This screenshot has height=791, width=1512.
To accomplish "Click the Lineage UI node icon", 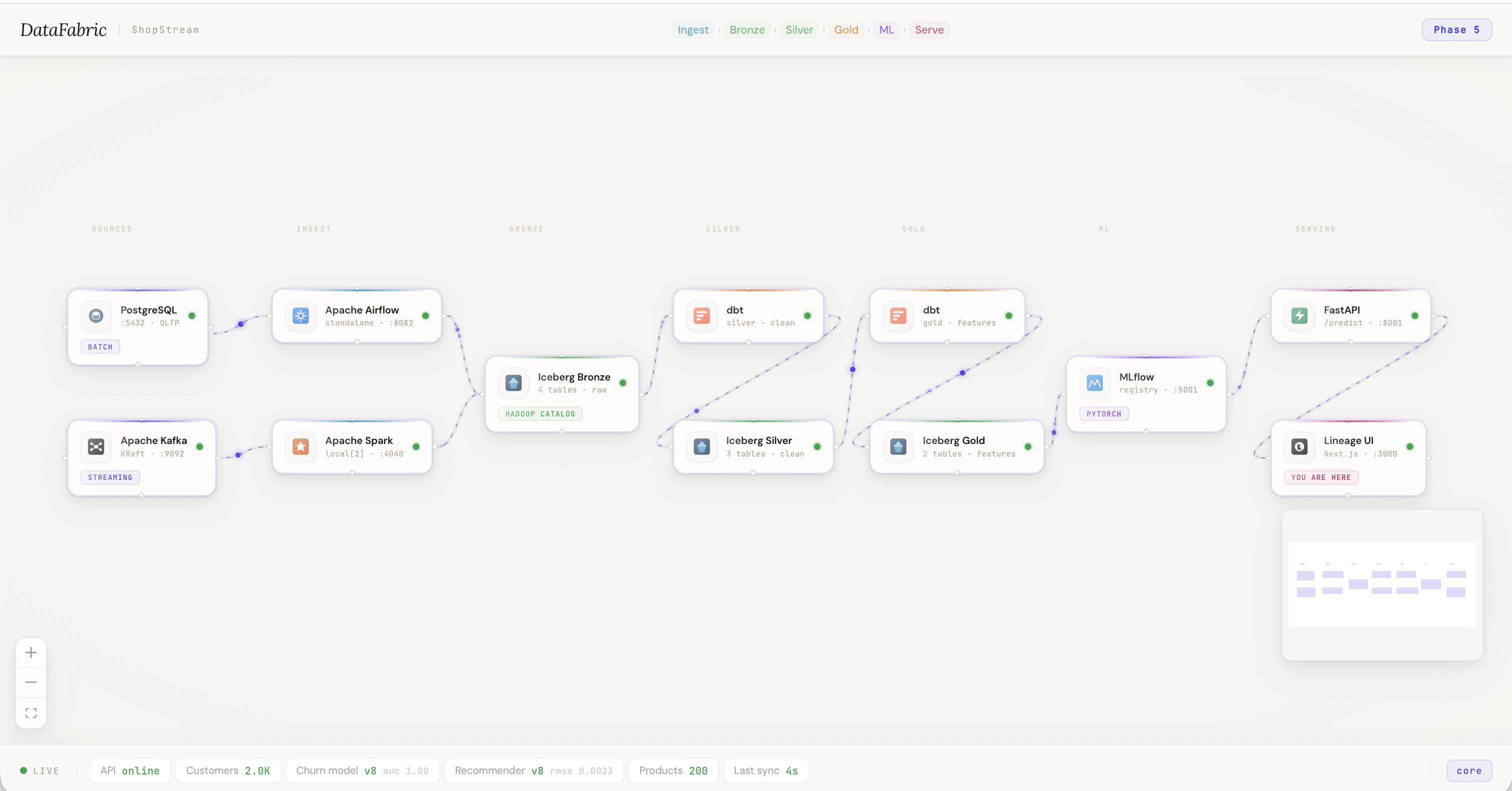I will tap(1299, 446).
